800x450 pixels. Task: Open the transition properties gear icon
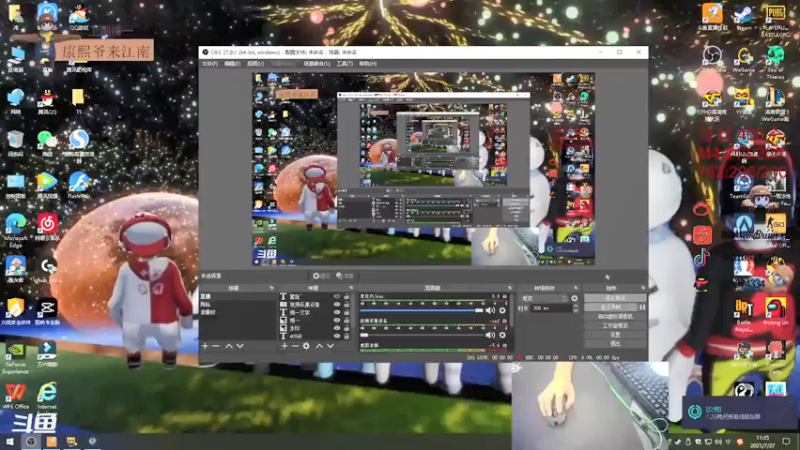574,298
